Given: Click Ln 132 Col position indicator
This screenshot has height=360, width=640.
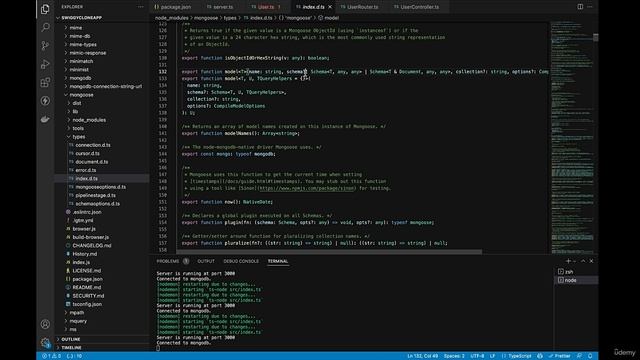Looking at the screenshot, I should tap(422, 356).
